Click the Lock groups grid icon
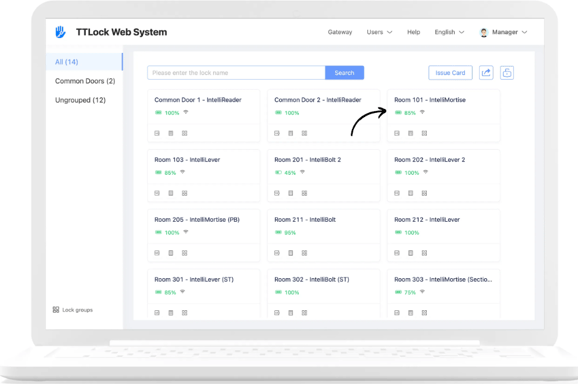 56,310
